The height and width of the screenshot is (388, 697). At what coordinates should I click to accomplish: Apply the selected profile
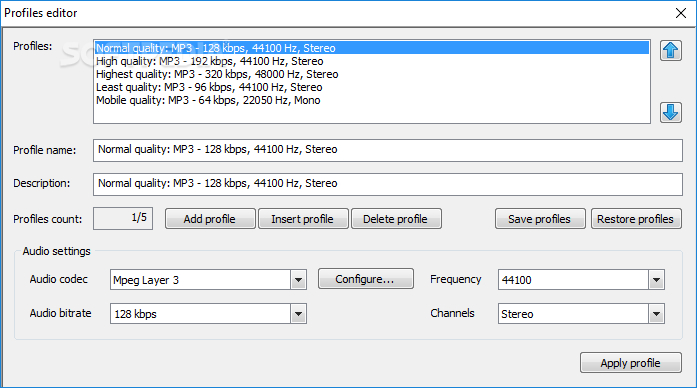630,363
